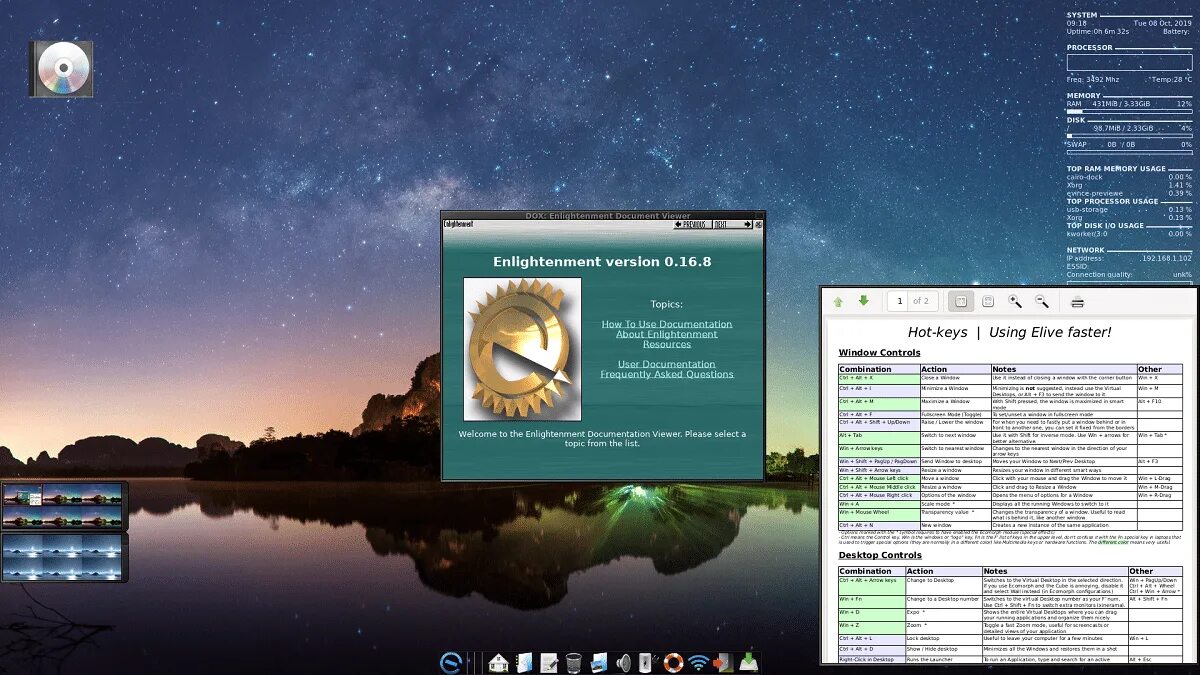Click the golden Enlightenment logo image

coord(522,349)
